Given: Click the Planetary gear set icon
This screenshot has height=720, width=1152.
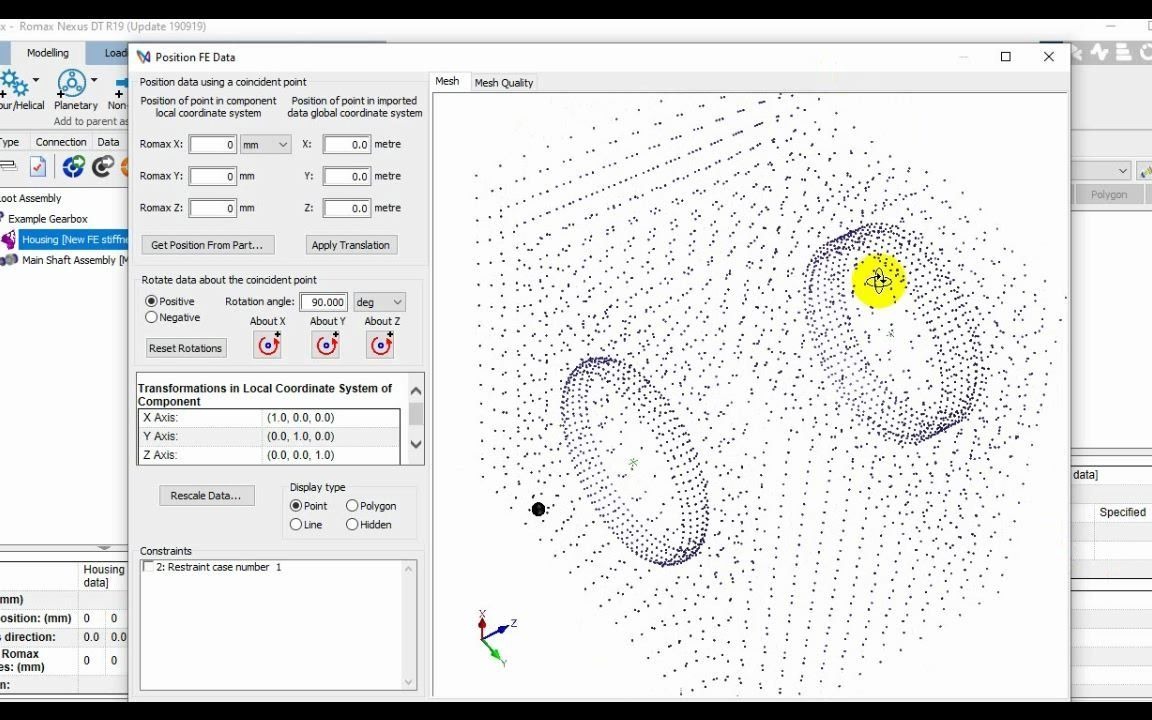Looking at the screenshot, I should tap(71, 83).
